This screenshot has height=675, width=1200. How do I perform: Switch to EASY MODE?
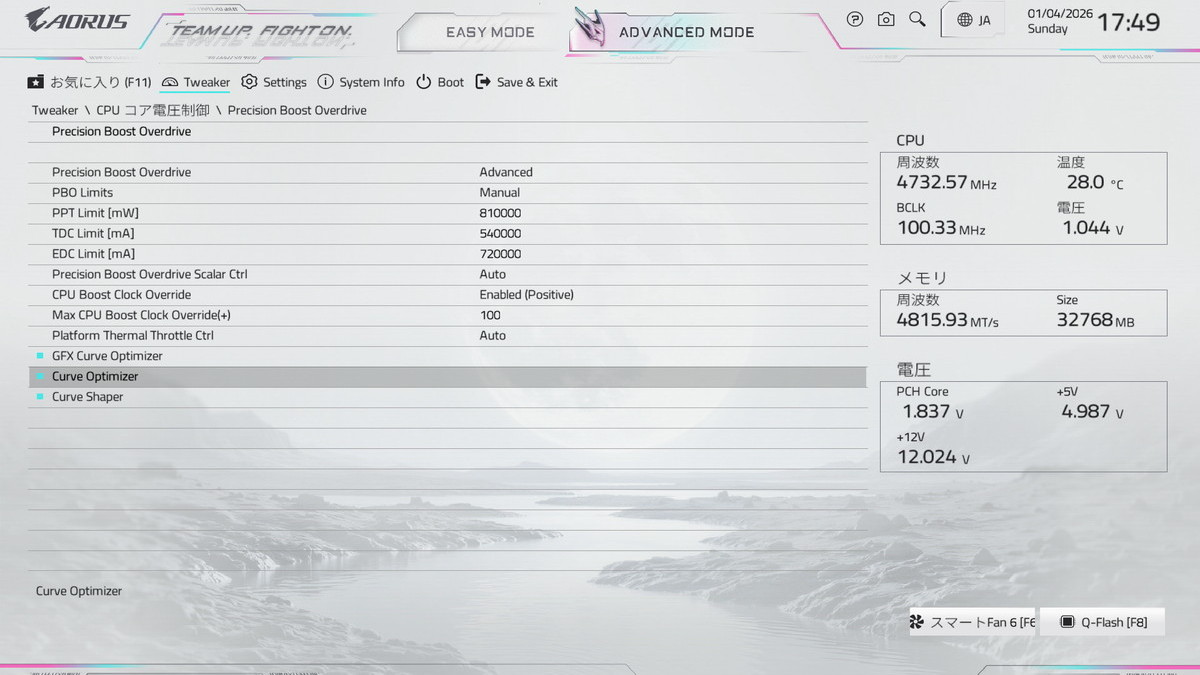(x=490, y=32)
